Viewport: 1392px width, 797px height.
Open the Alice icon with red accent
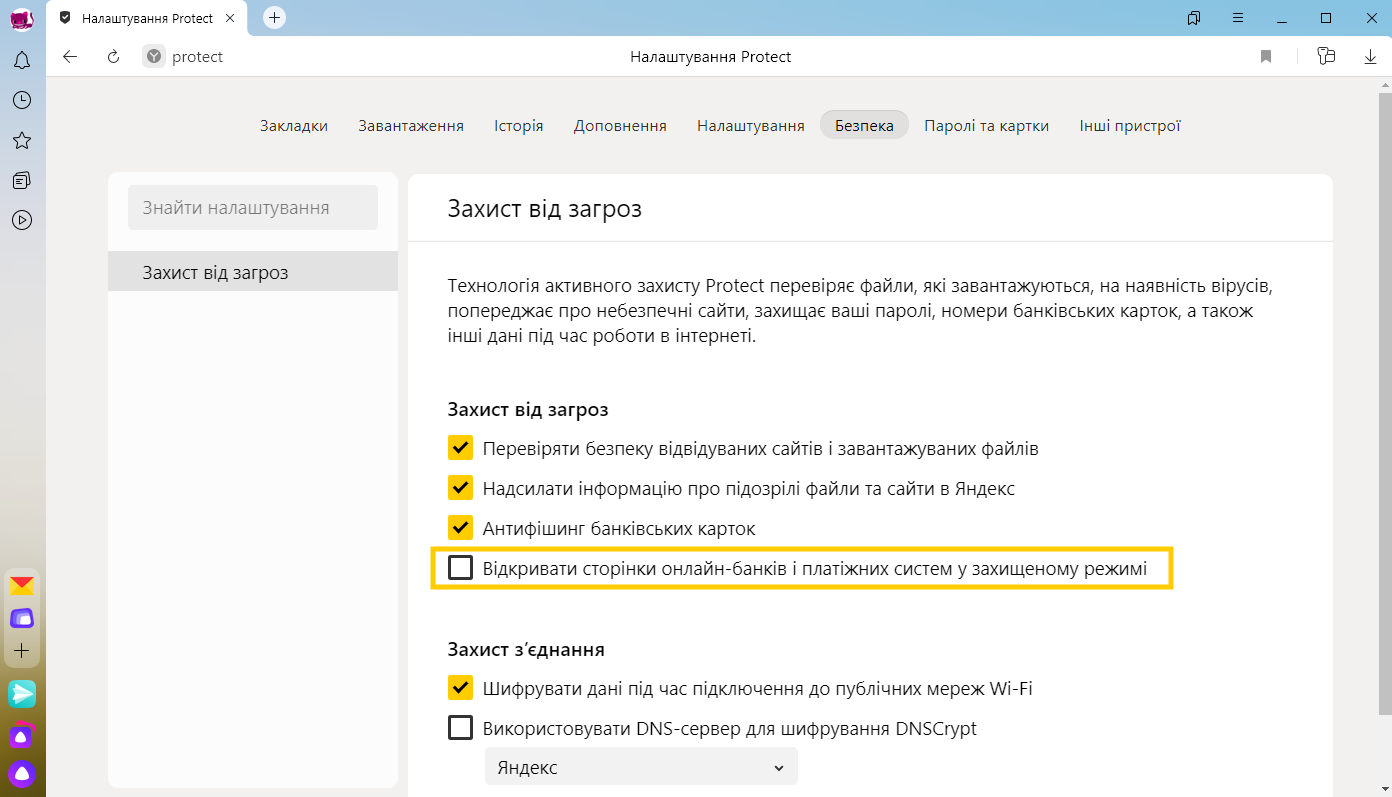[22, 735]
